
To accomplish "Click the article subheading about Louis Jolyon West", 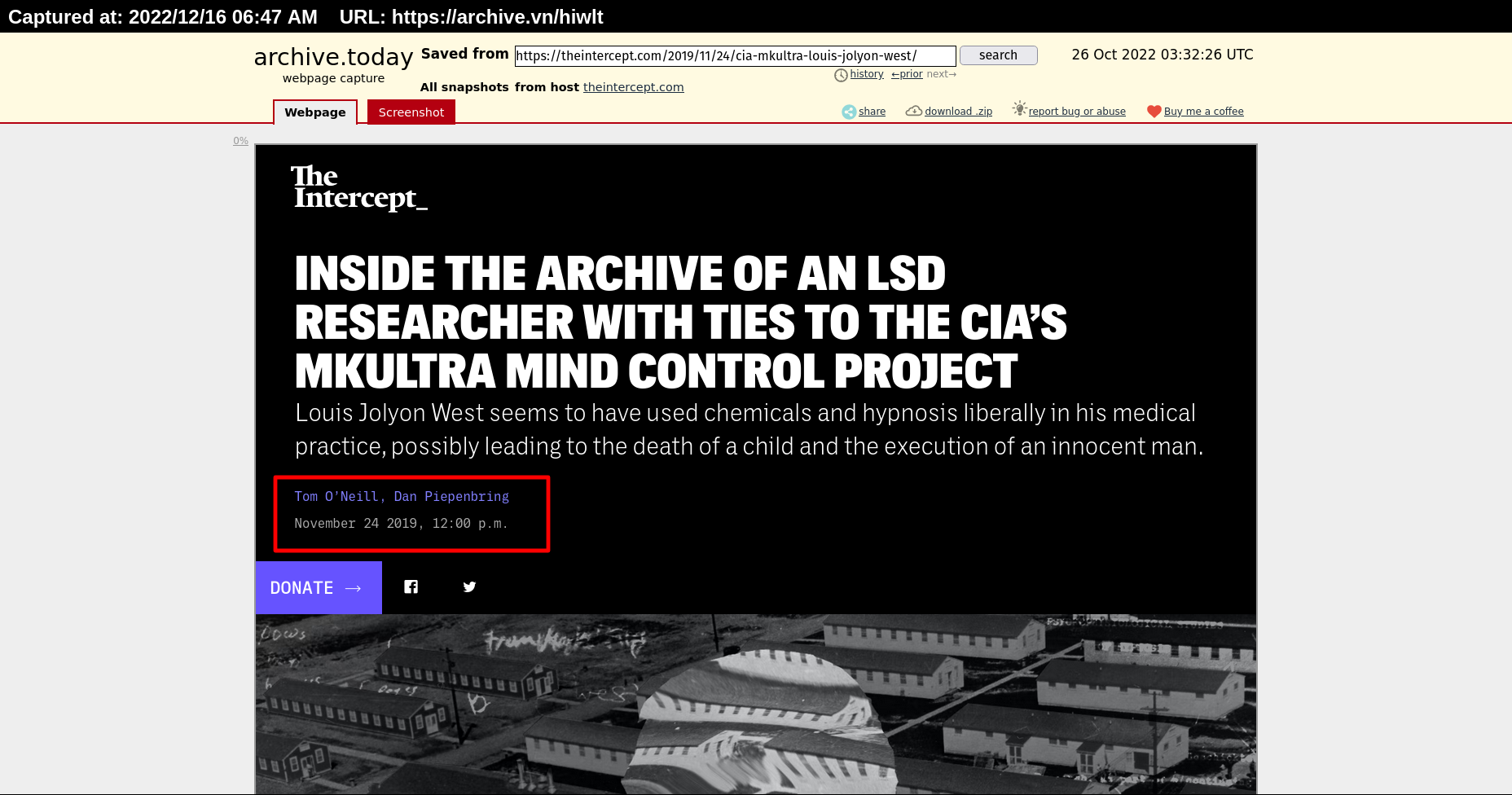I will pyautogui.click(x=749, y=429).
